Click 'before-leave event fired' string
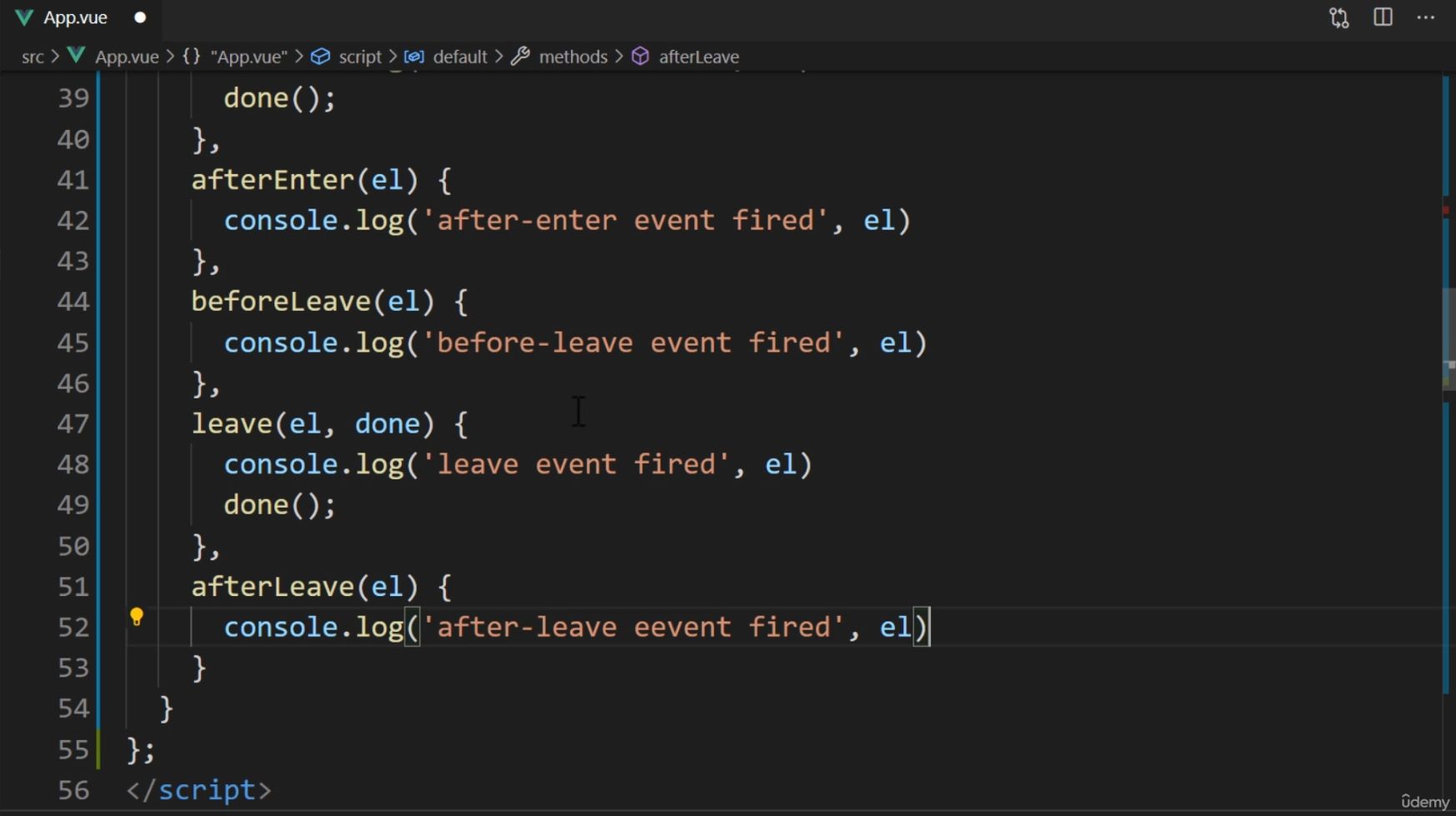This screenshot has width=1456, height=816. click(x=633, y=343)
